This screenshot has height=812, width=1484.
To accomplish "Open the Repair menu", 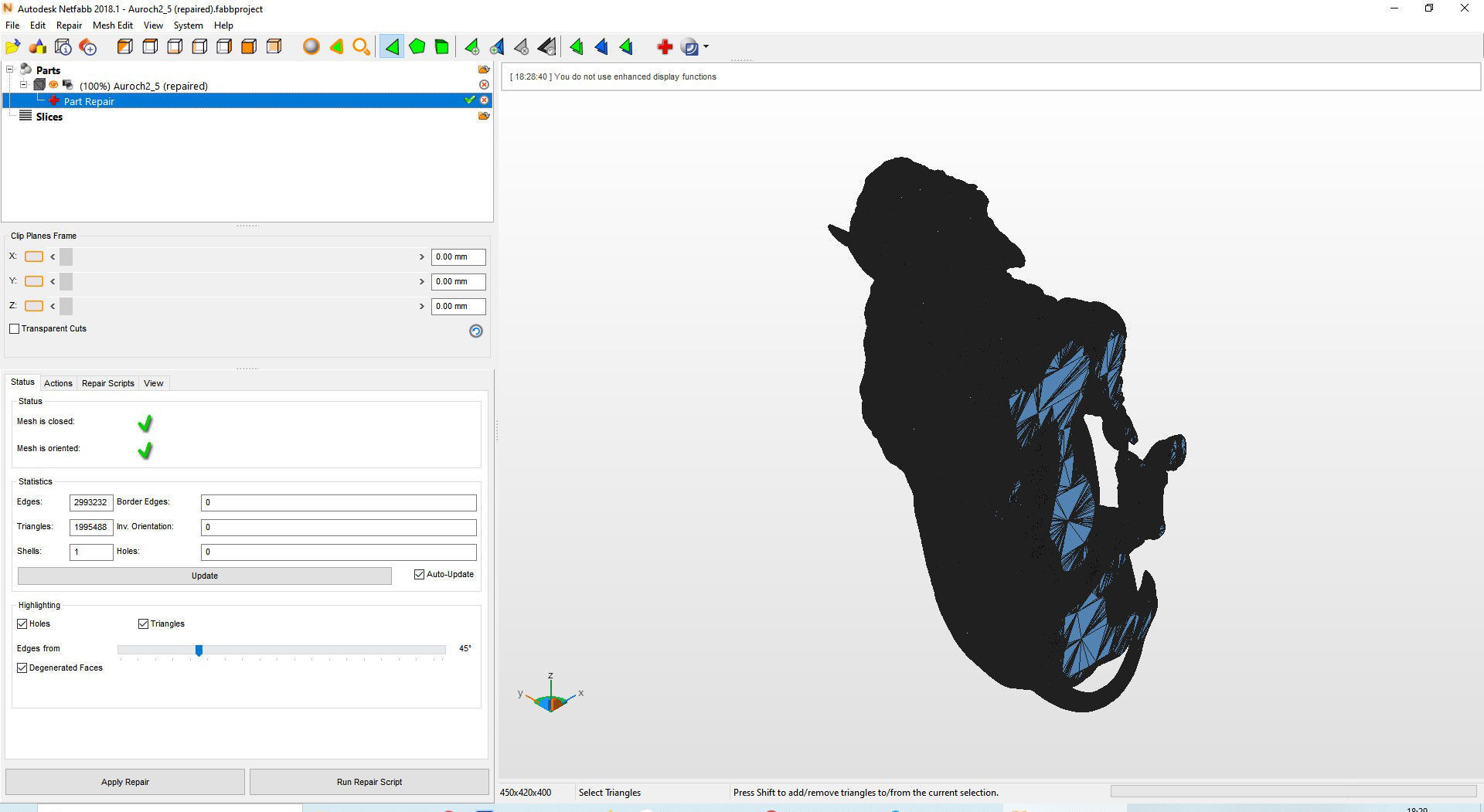I will point(69,25).
